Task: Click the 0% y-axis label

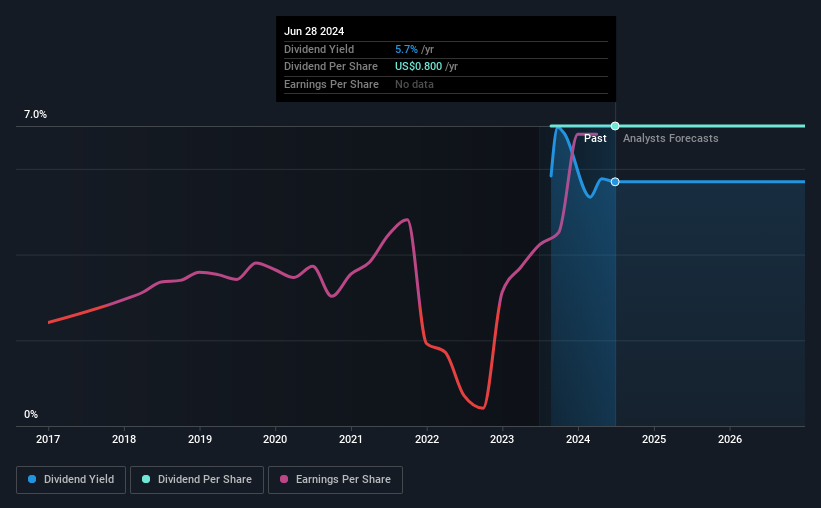Action: [x=31, y=414]
